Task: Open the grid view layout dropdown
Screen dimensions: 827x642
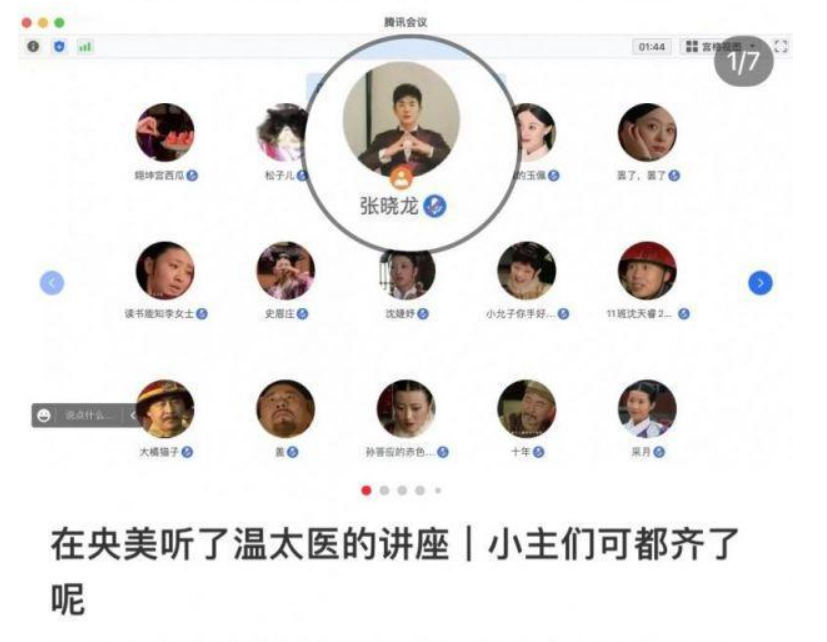Action: 720,46
